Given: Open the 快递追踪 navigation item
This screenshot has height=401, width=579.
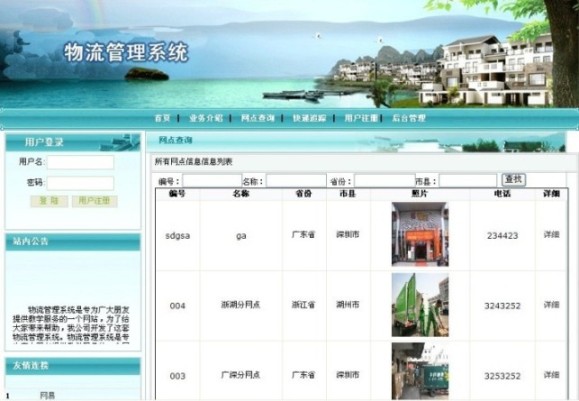Looking at the screenshot, I should point(309,118).
